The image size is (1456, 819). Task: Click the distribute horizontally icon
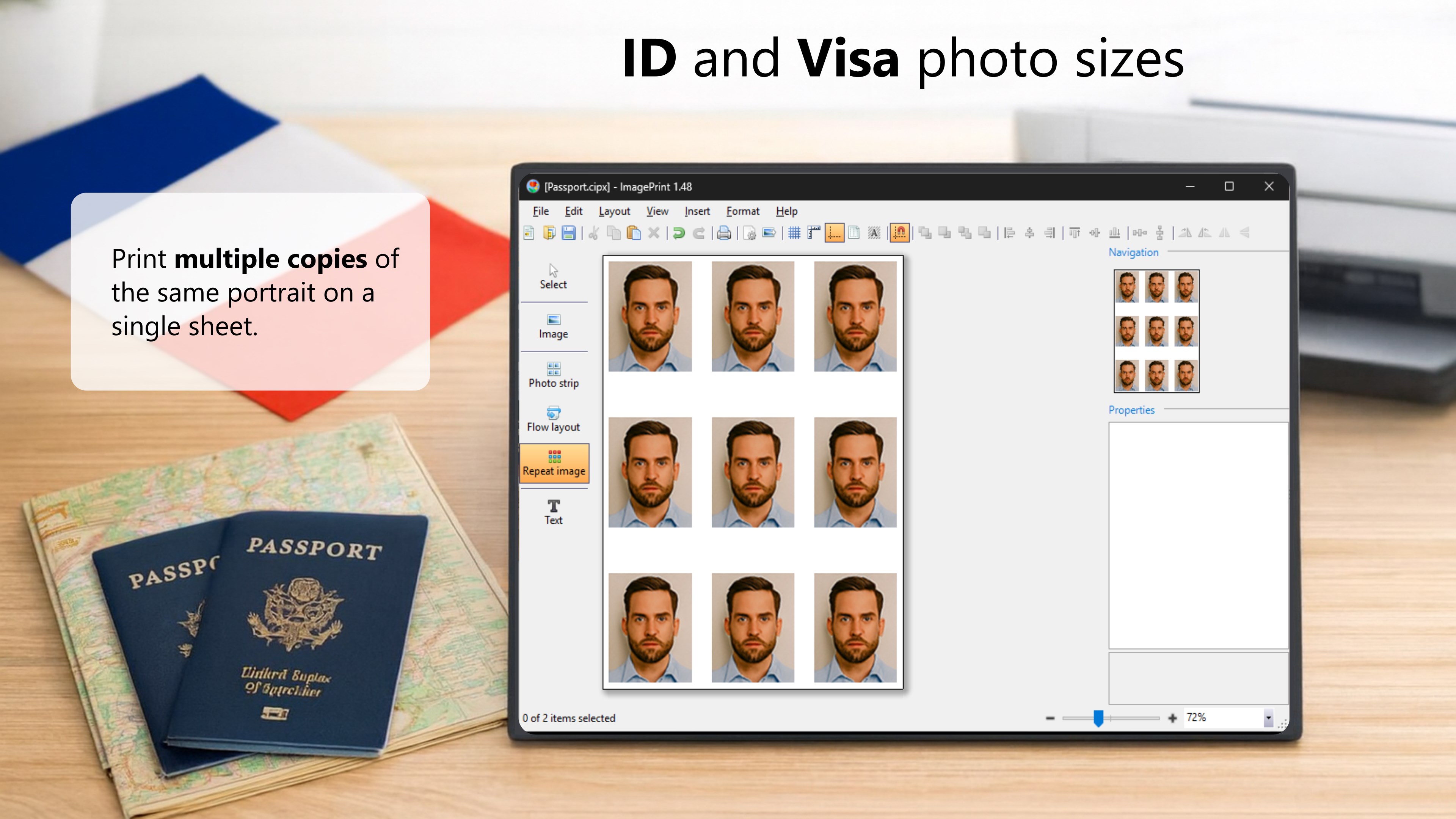(x=1139, y=233)
